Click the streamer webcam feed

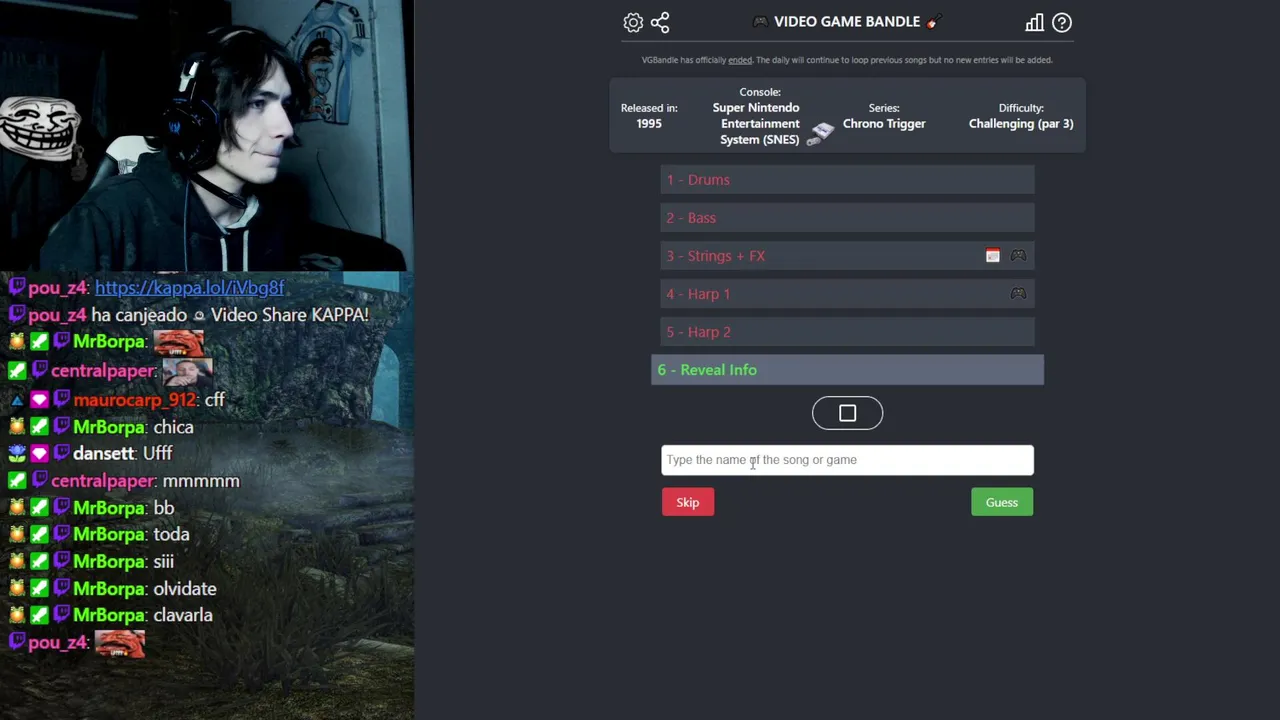pos(207,135)
